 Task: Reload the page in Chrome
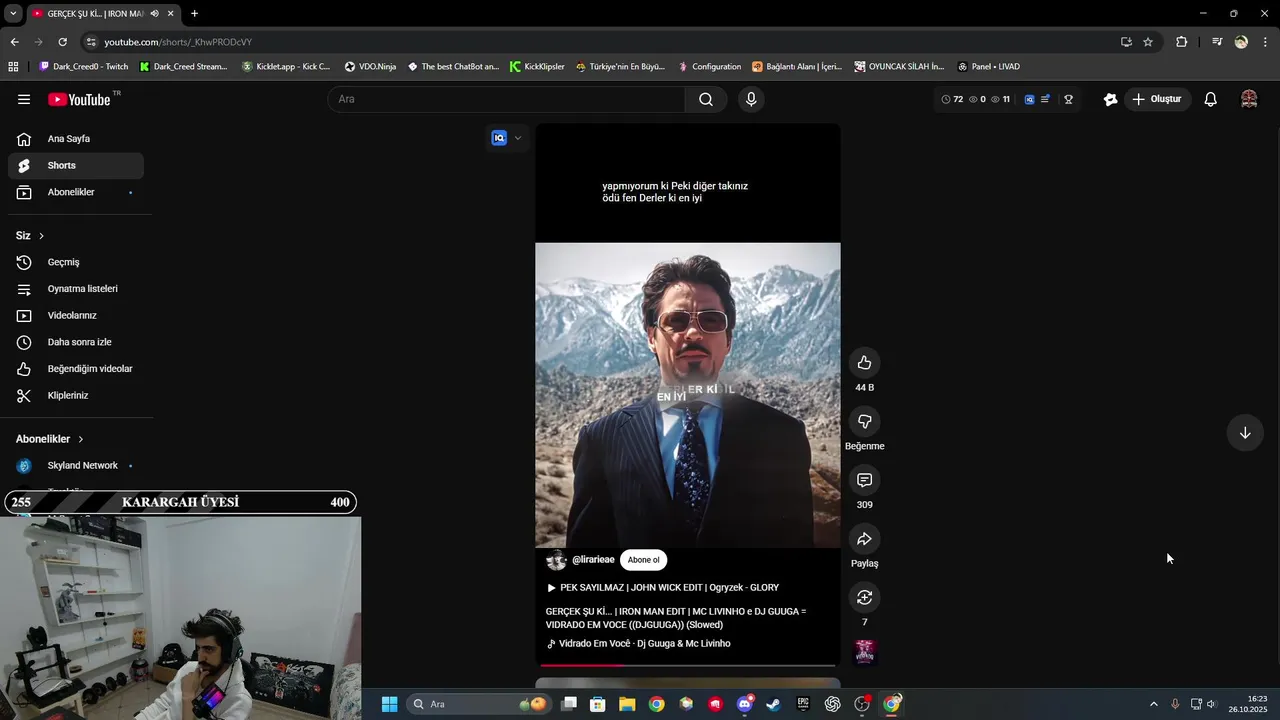pyautogui.click(x=62, y=42)
